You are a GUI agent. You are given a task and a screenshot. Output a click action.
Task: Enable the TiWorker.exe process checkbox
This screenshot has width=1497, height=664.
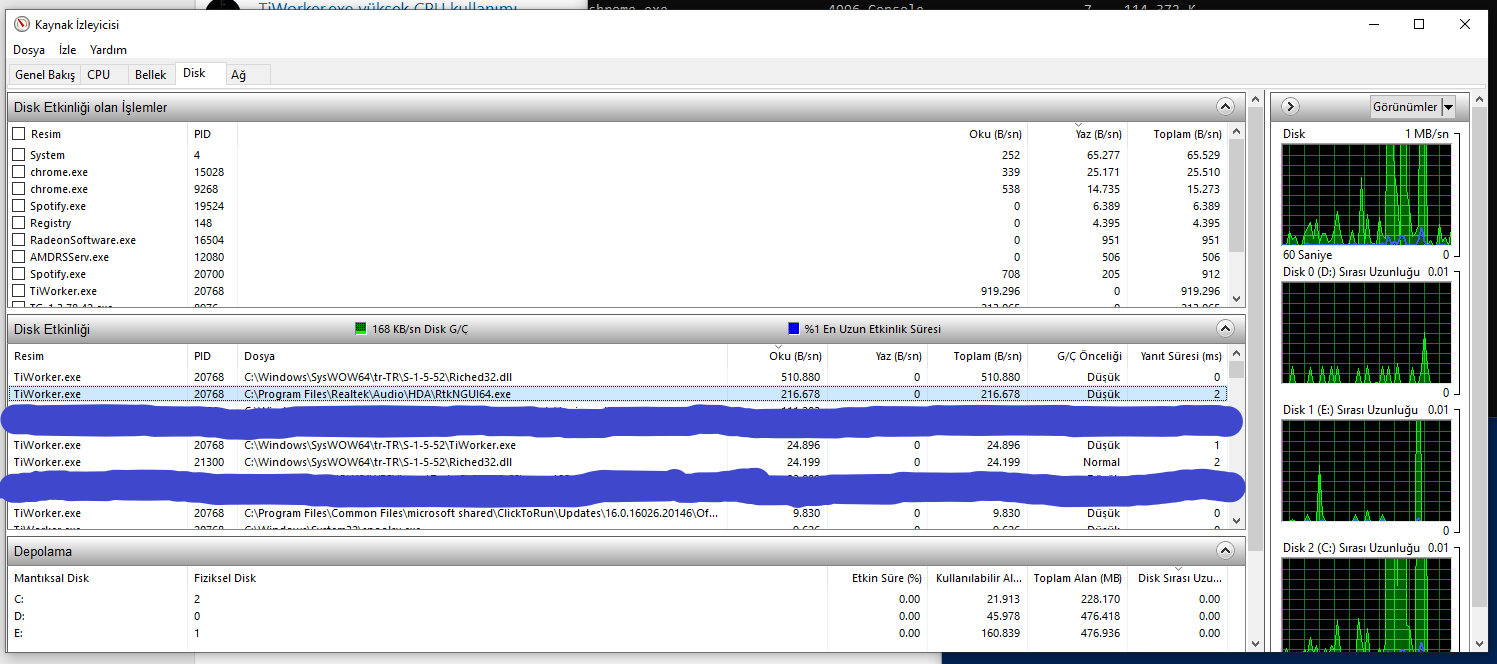coord(18,291)
